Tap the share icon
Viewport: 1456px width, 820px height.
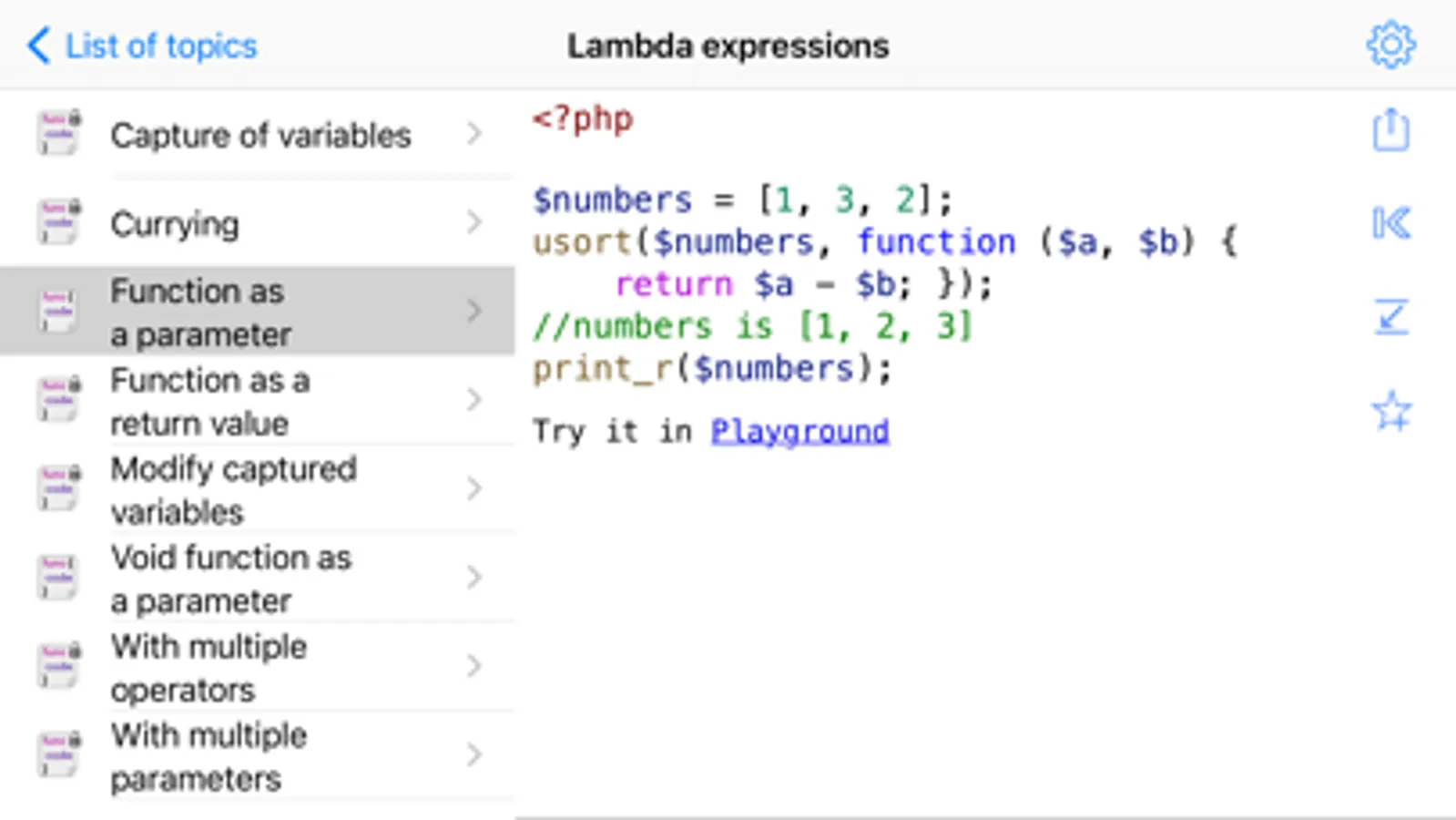click(1390, 130)
